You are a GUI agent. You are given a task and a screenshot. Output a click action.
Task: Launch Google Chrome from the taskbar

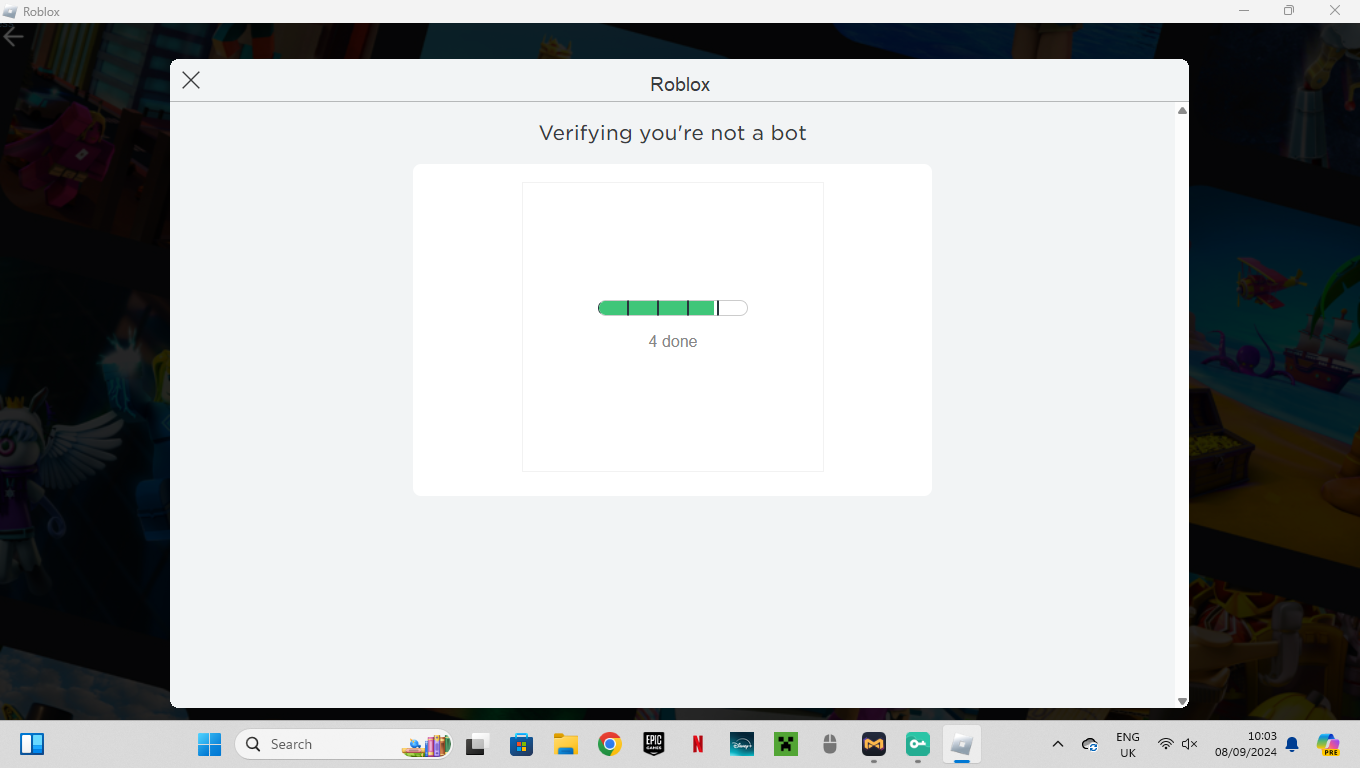pyautogui.click(x=610, y=744)
